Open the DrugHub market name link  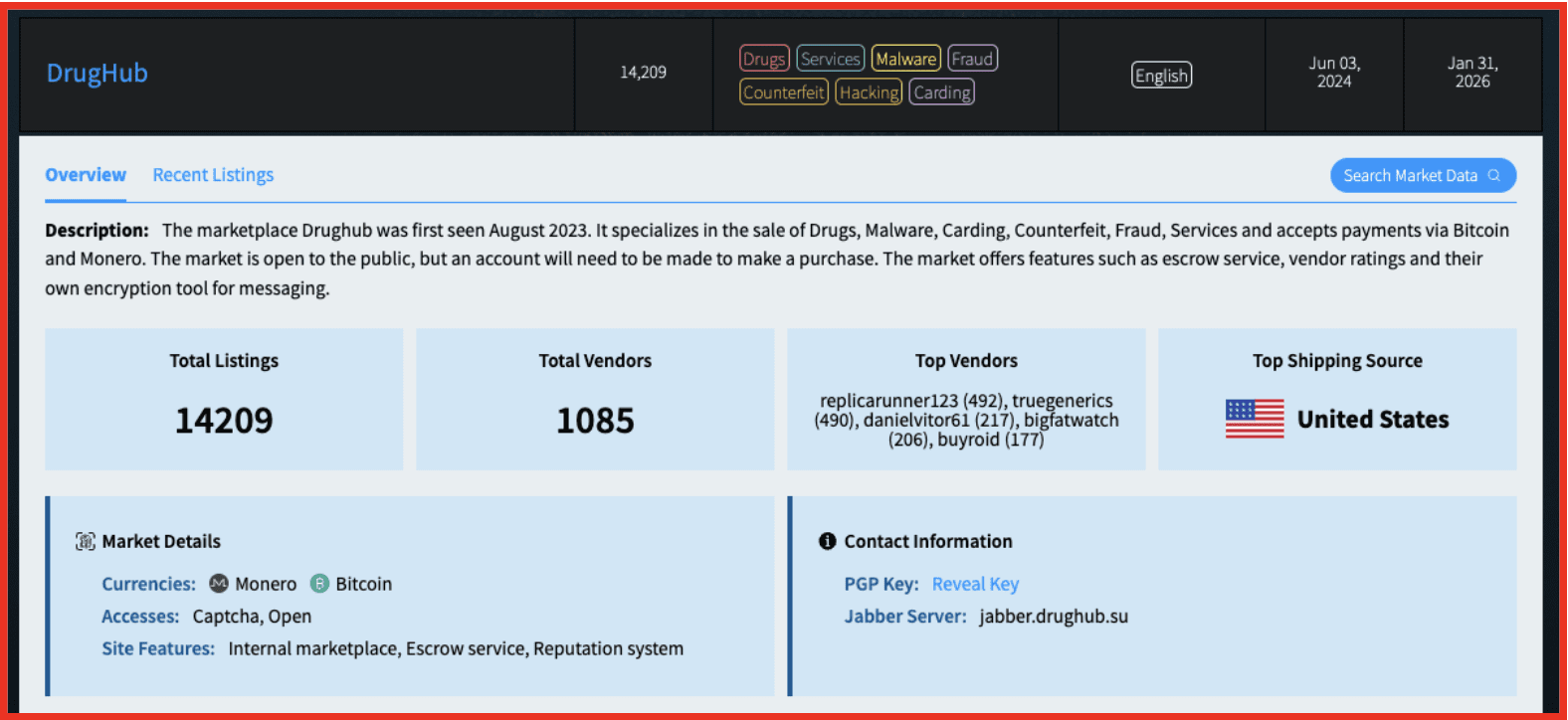coord(98,74)
